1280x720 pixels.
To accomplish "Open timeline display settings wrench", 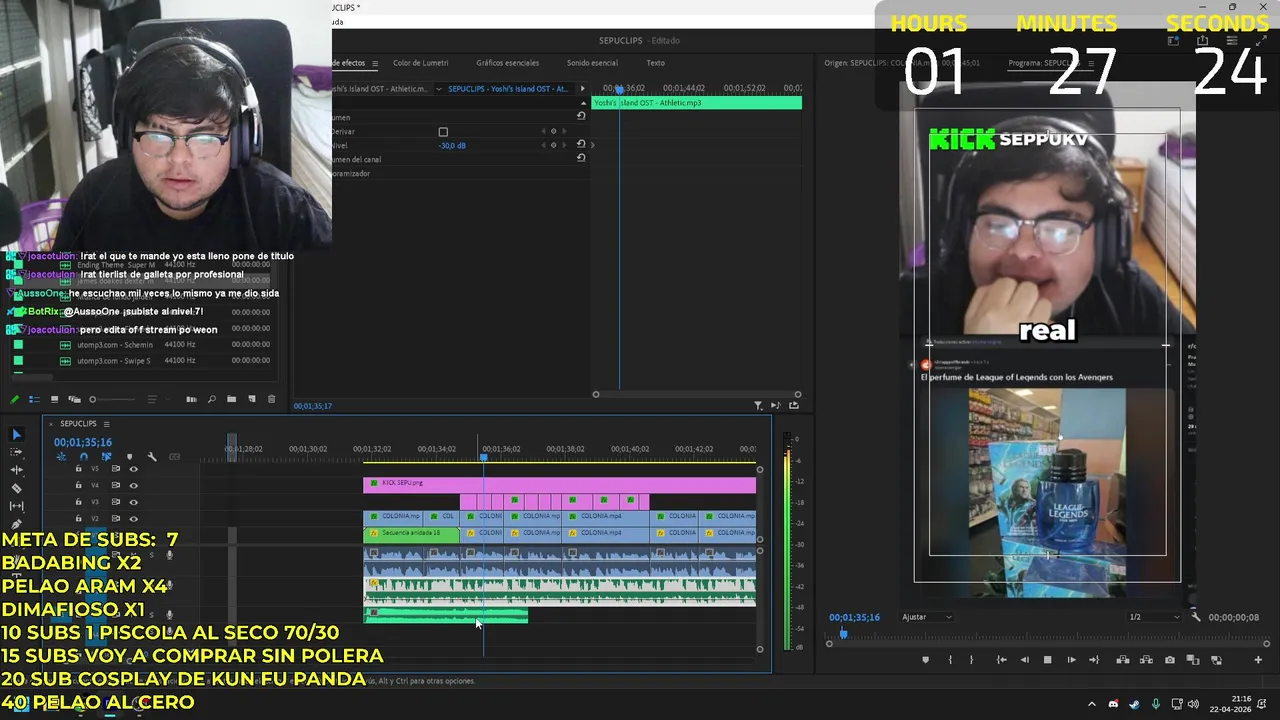I will pyautogui.click(x=152, y=457).
